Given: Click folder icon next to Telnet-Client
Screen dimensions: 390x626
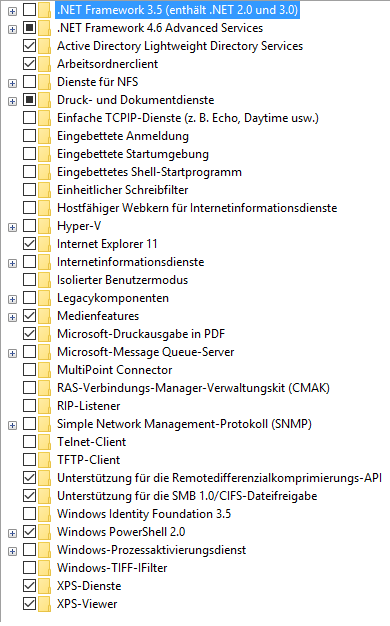Looking at the screenshot, I should coord(45,442).
